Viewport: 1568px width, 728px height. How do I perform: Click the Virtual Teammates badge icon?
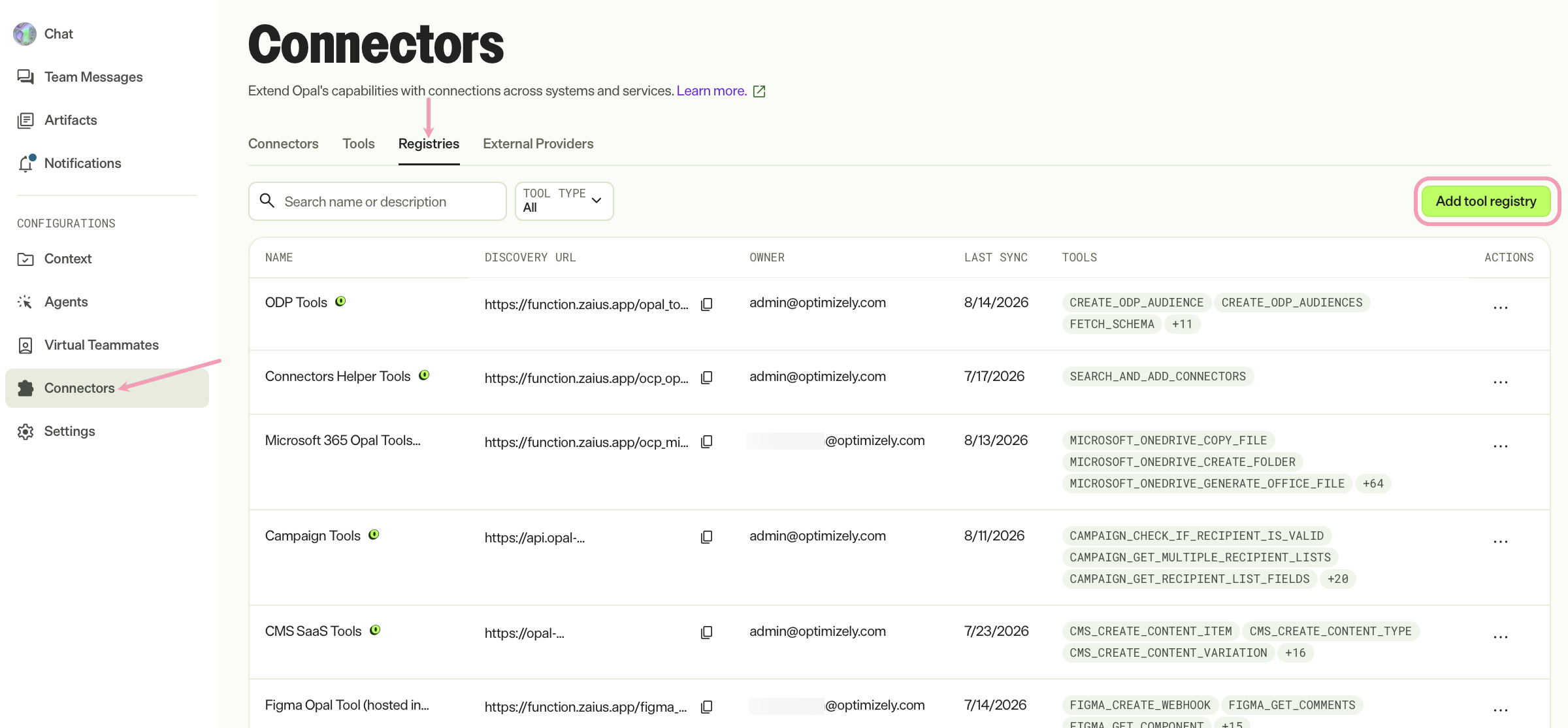click(x=25, y=345)
